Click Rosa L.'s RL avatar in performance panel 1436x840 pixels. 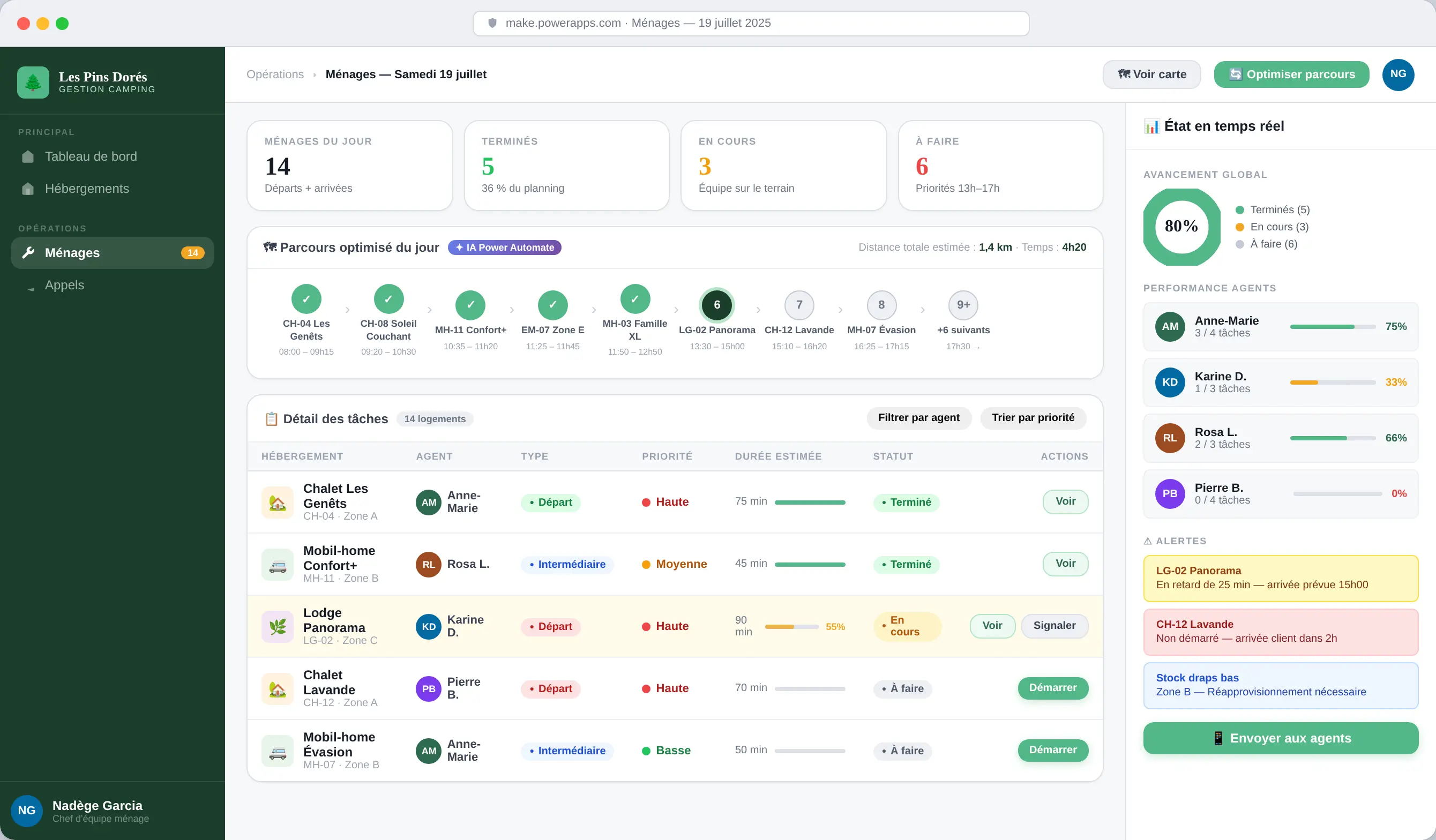1170,438
